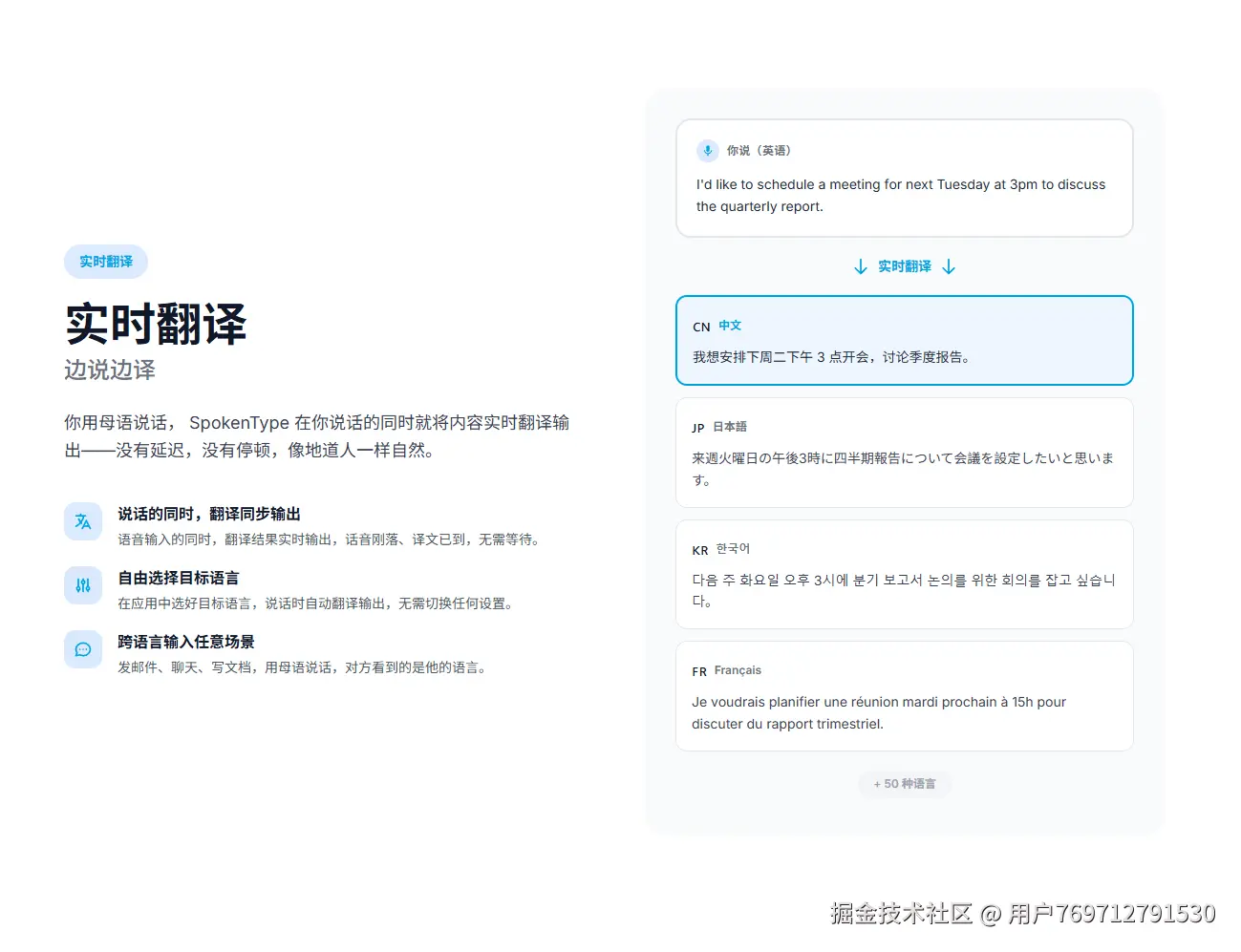This screenshot has width=1241, height=952.
Task: Click the sliders icon next to 自由选择目标语言
Action: click(83, 585)
